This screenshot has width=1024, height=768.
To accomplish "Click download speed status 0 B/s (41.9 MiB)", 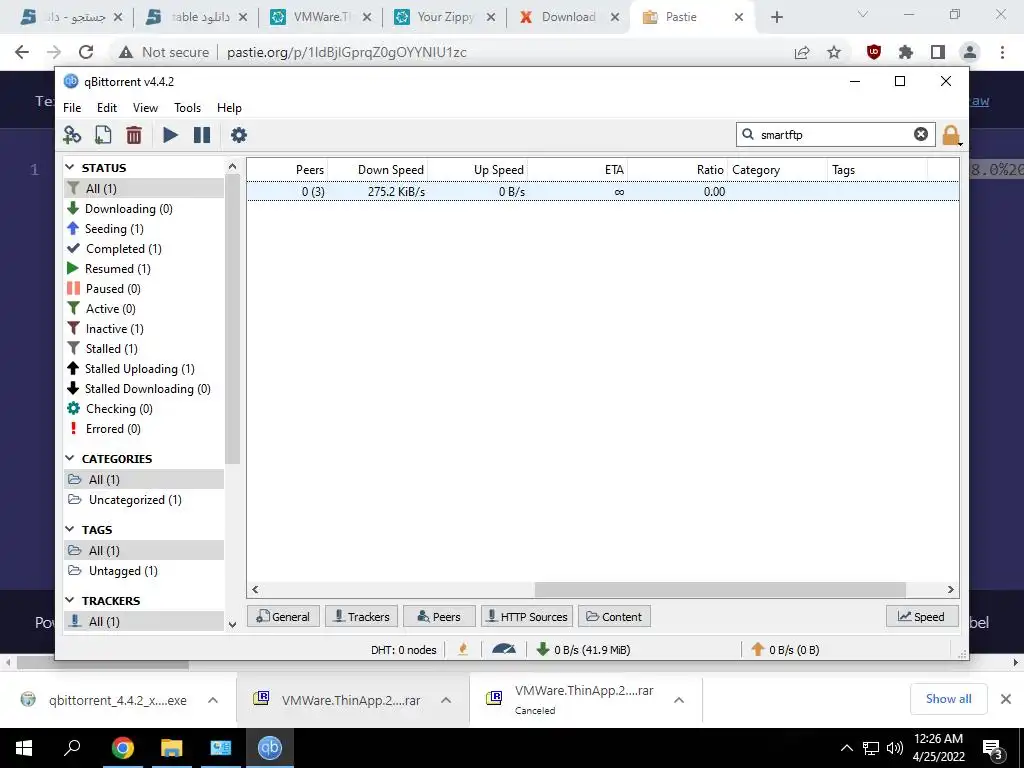I will coord(583,650).
